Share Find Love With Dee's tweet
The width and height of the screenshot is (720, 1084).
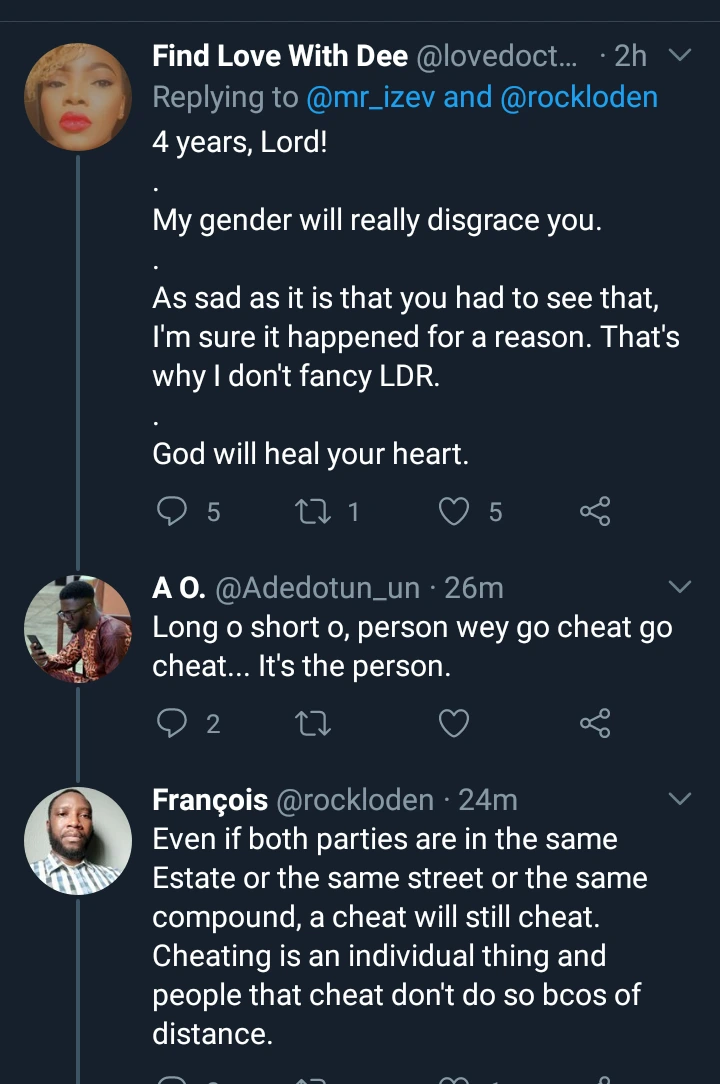click(594, 512)
